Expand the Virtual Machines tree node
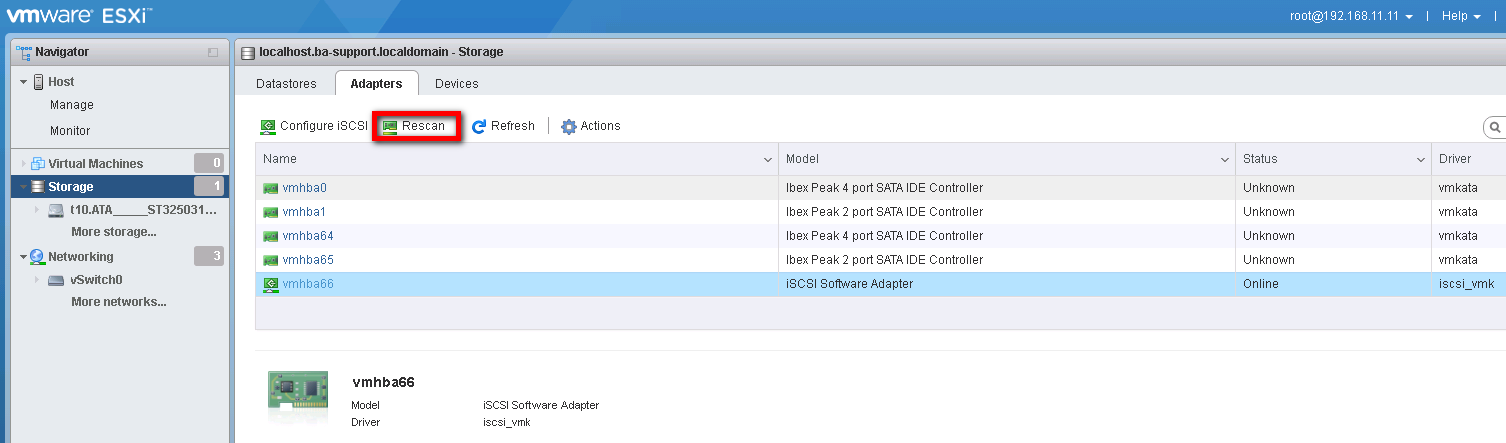 pos(24,164)
